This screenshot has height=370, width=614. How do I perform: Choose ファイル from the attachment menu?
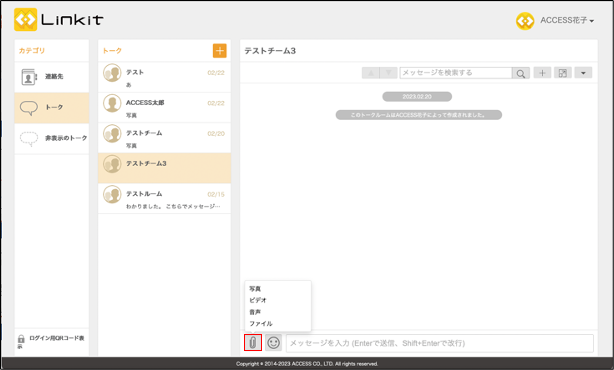(x=261, y=324)
